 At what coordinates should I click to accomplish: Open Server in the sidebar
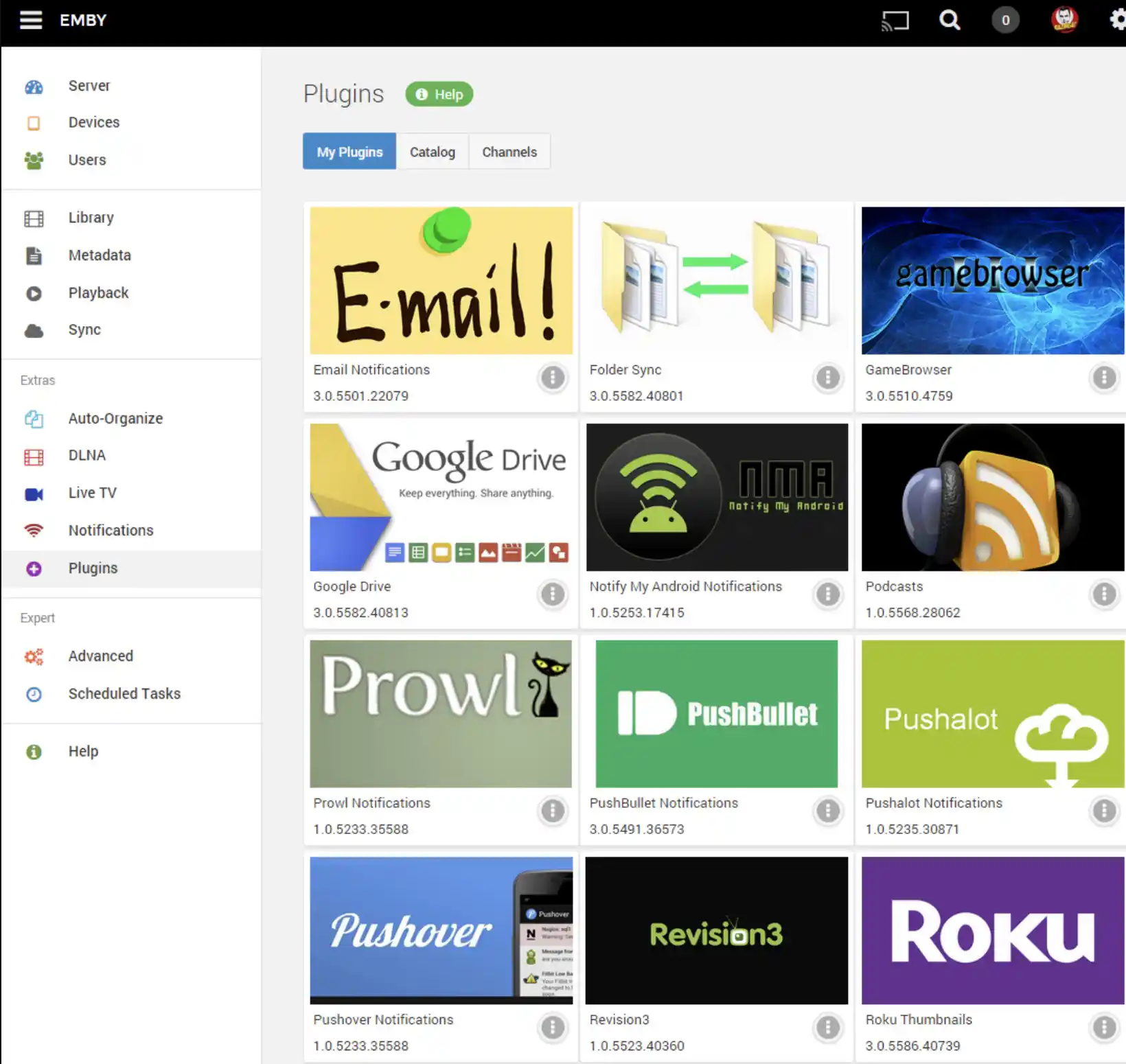(x=89, y=86)
